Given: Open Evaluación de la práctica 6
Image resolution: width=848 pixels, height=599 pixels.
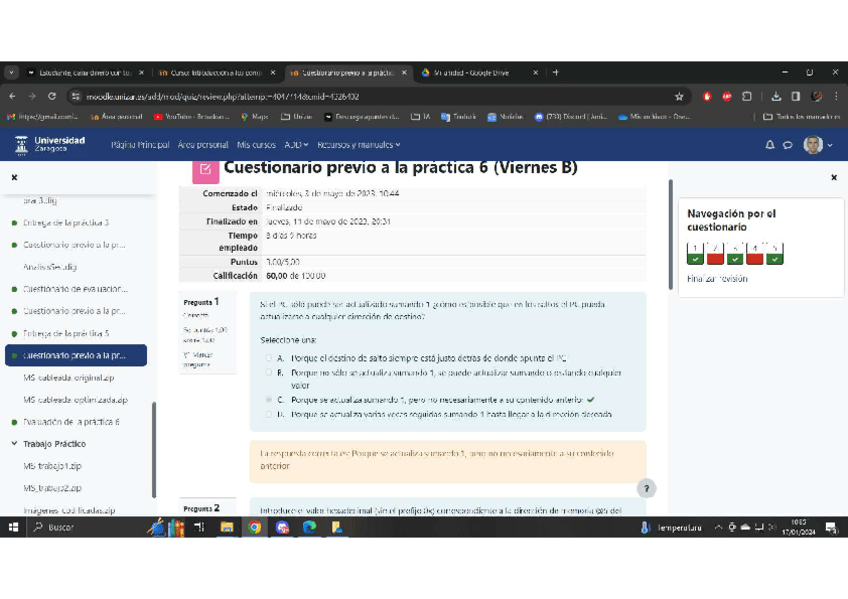Looking at the screenshot, I should tap(71, 422).
